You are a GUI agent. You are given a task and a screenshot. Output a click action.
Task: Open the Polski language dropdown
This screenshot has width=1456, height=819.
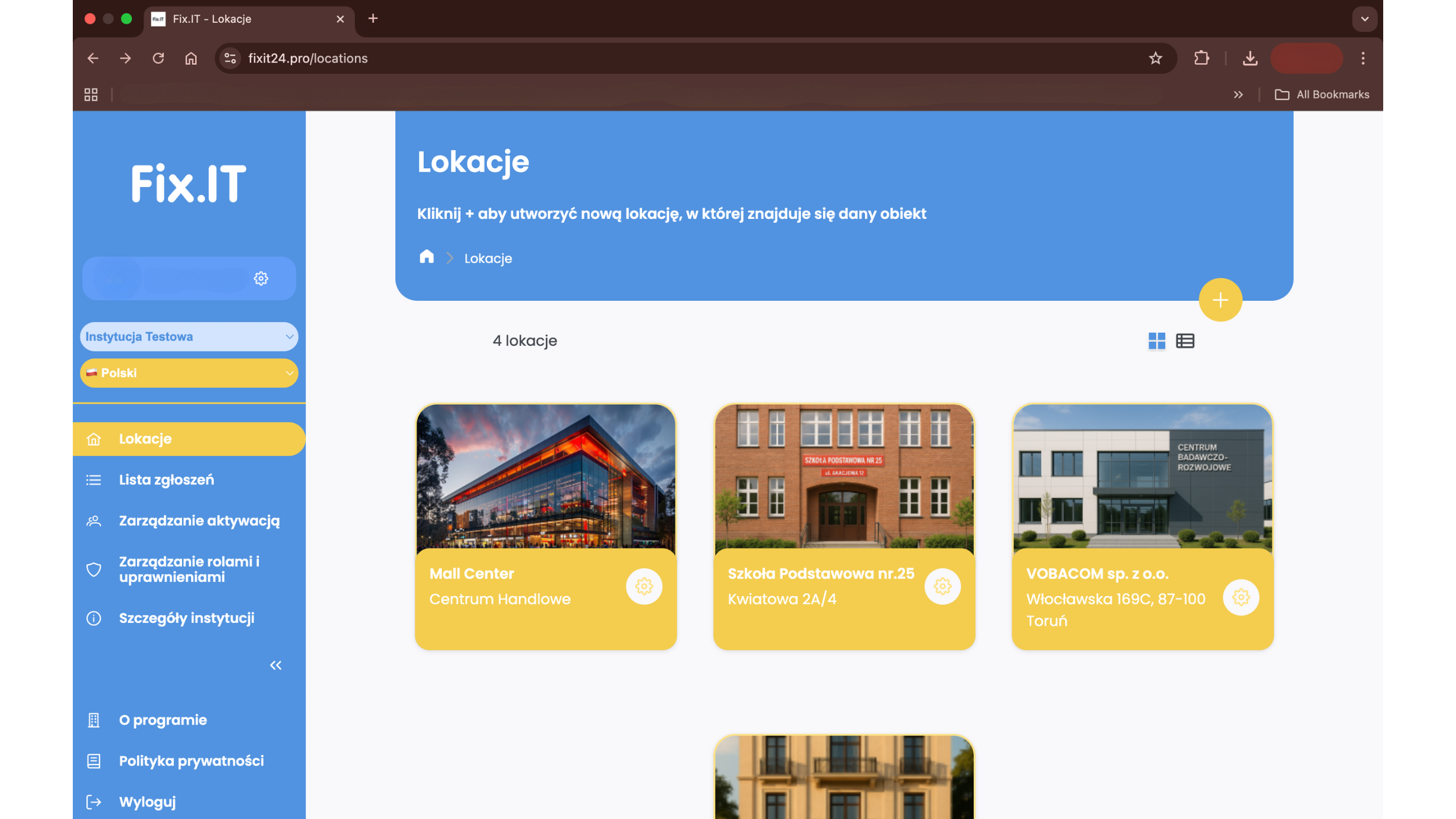(189, 373)
